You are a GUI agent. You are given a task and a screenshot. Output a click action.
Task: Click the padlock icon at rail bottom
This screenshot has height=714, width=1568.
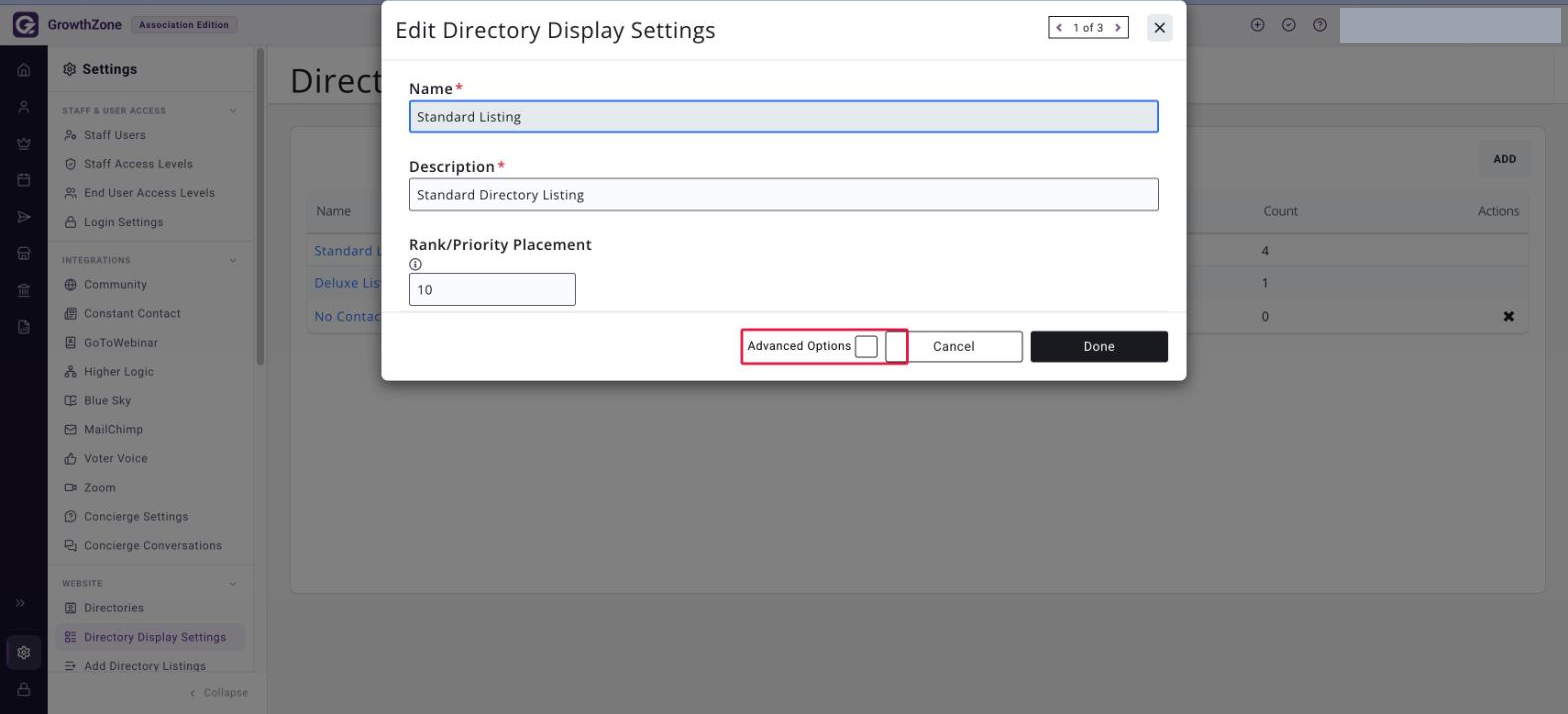tap(24, 689)
